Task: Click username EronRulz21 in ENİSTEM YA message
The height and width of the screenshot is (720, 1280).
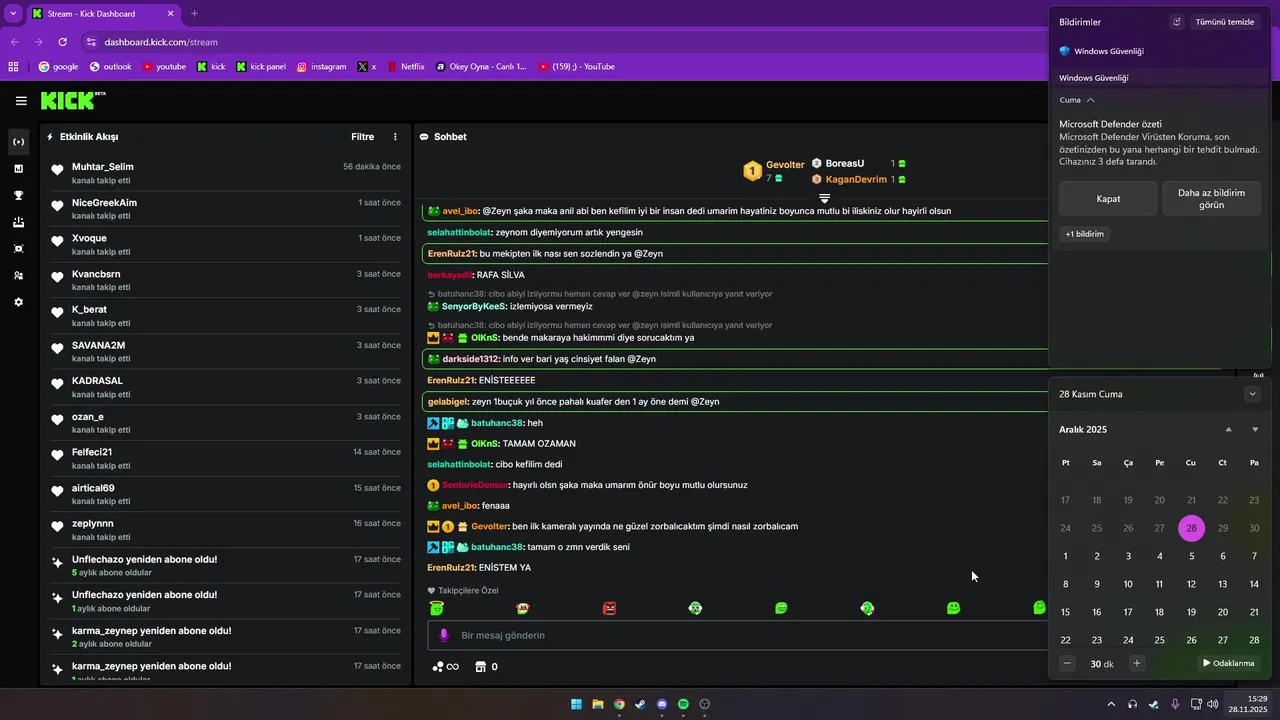Action: 451,568
